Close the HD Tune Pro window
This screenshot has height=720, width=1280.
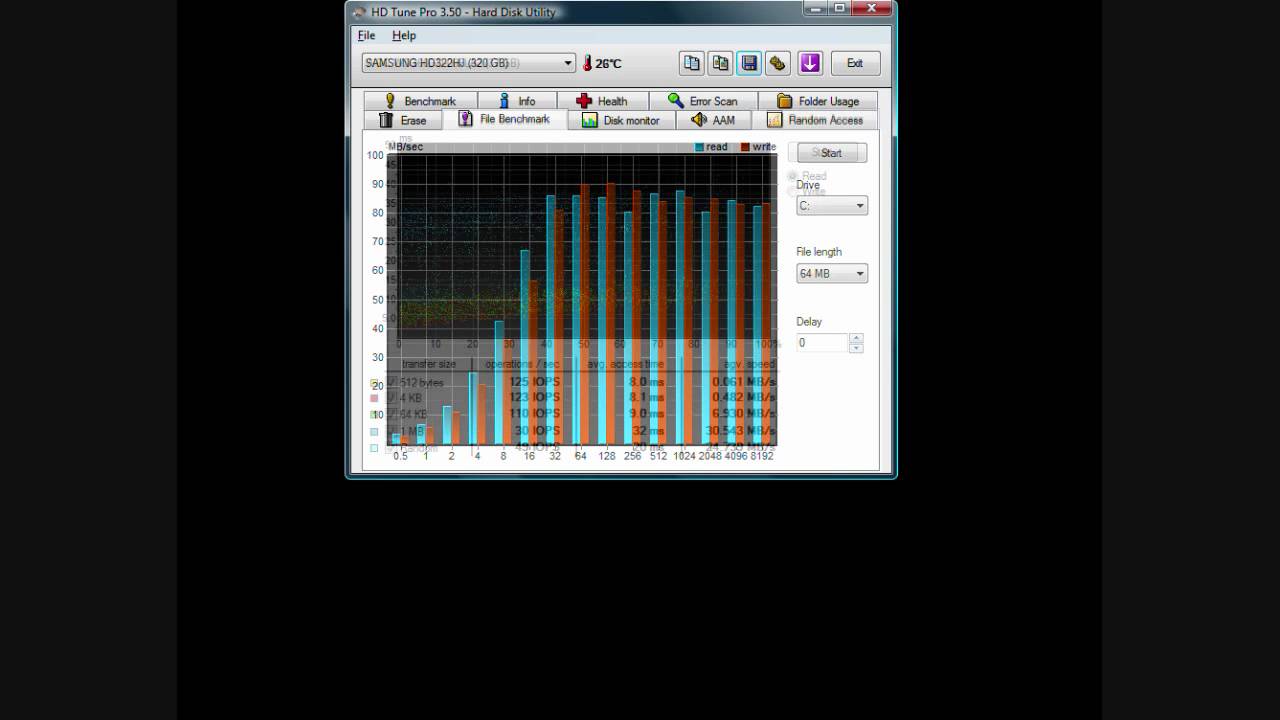[873, 8]
